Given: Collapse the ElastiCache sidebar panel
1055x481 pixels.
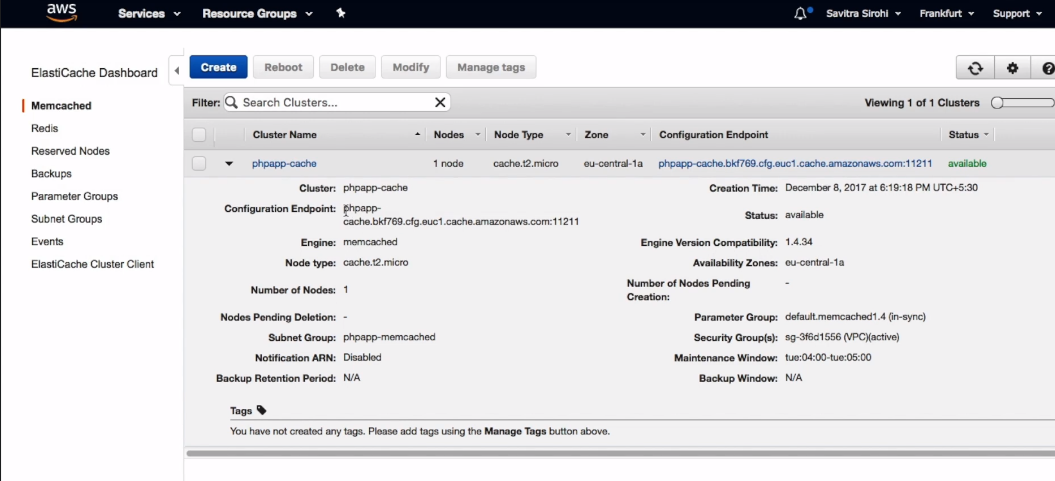Looking at the screenshot, I should point(176,71).
